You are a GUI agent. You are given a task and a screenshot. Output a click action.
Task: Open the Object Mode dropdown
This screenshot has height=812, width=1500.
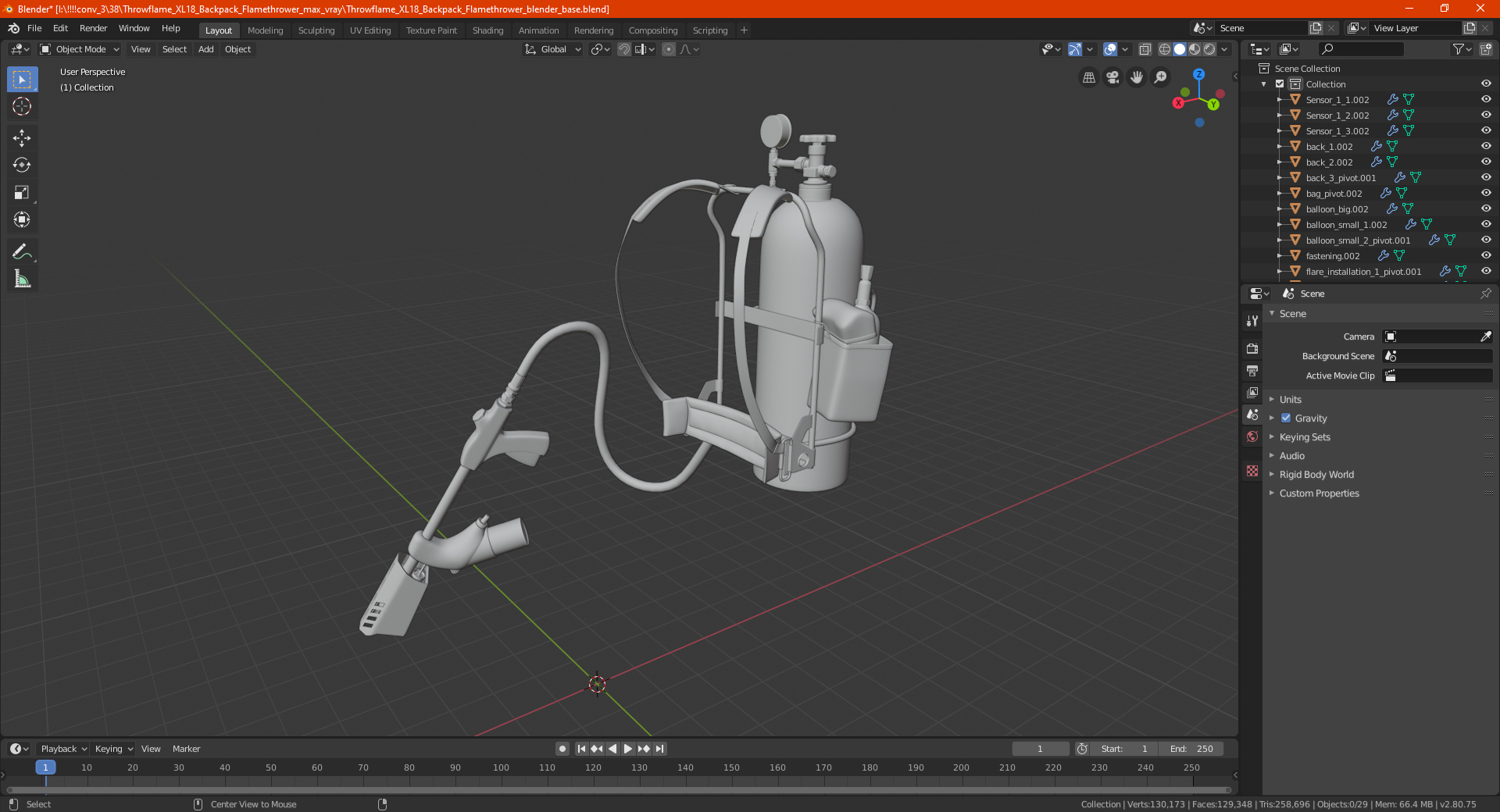tap(80, 49)
